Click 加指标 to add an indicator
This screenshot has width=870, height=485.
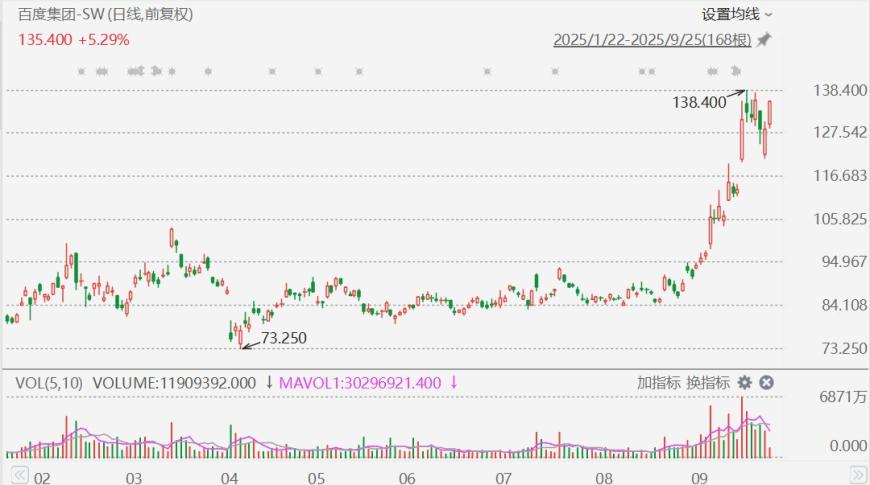[659, 382]
